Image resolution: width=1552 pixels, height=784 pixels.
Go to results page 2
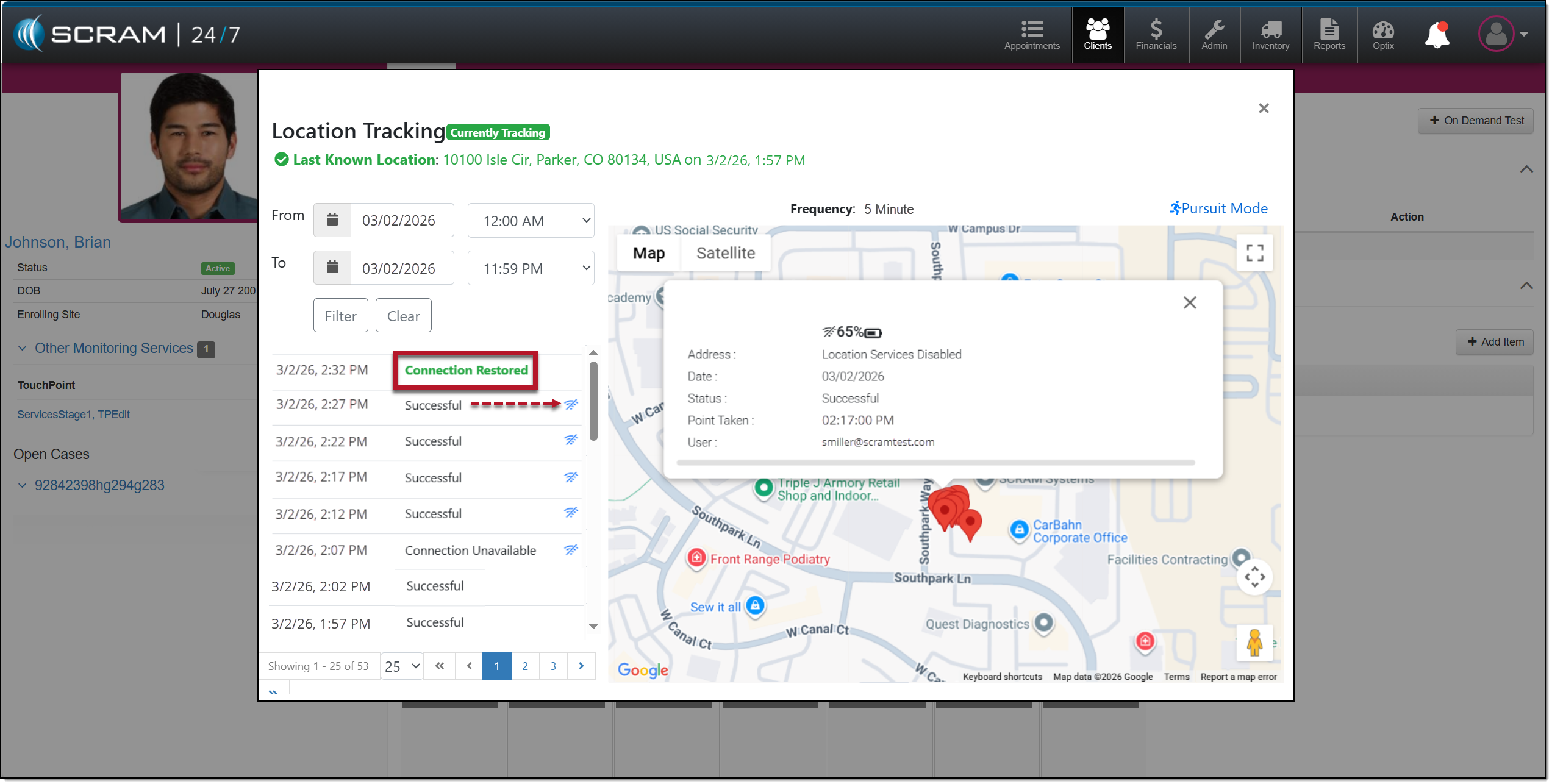pyautogui.click(x=526, y=667)
